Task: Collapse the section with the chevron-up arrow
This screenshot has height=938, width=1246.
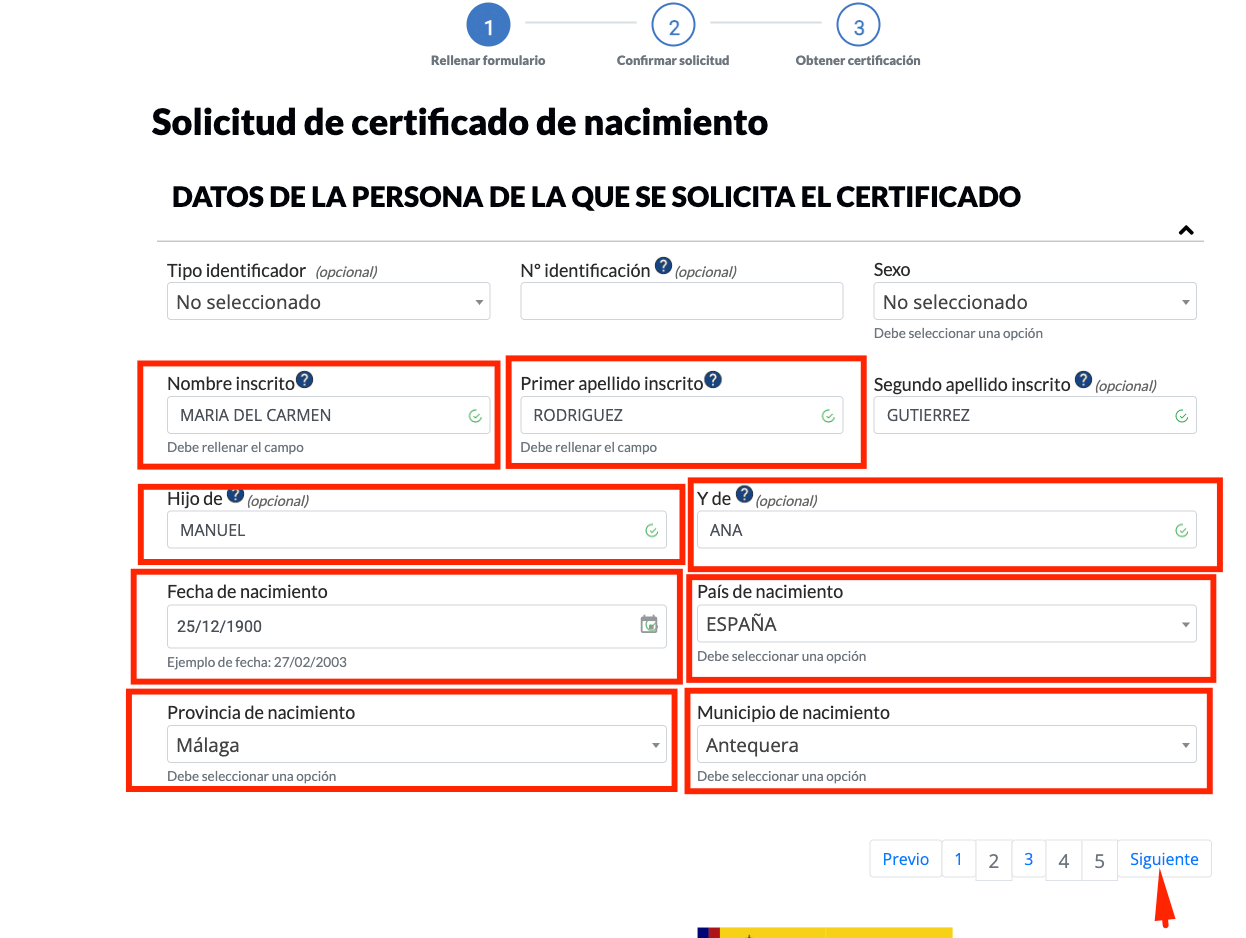Action: [1186, 230]
